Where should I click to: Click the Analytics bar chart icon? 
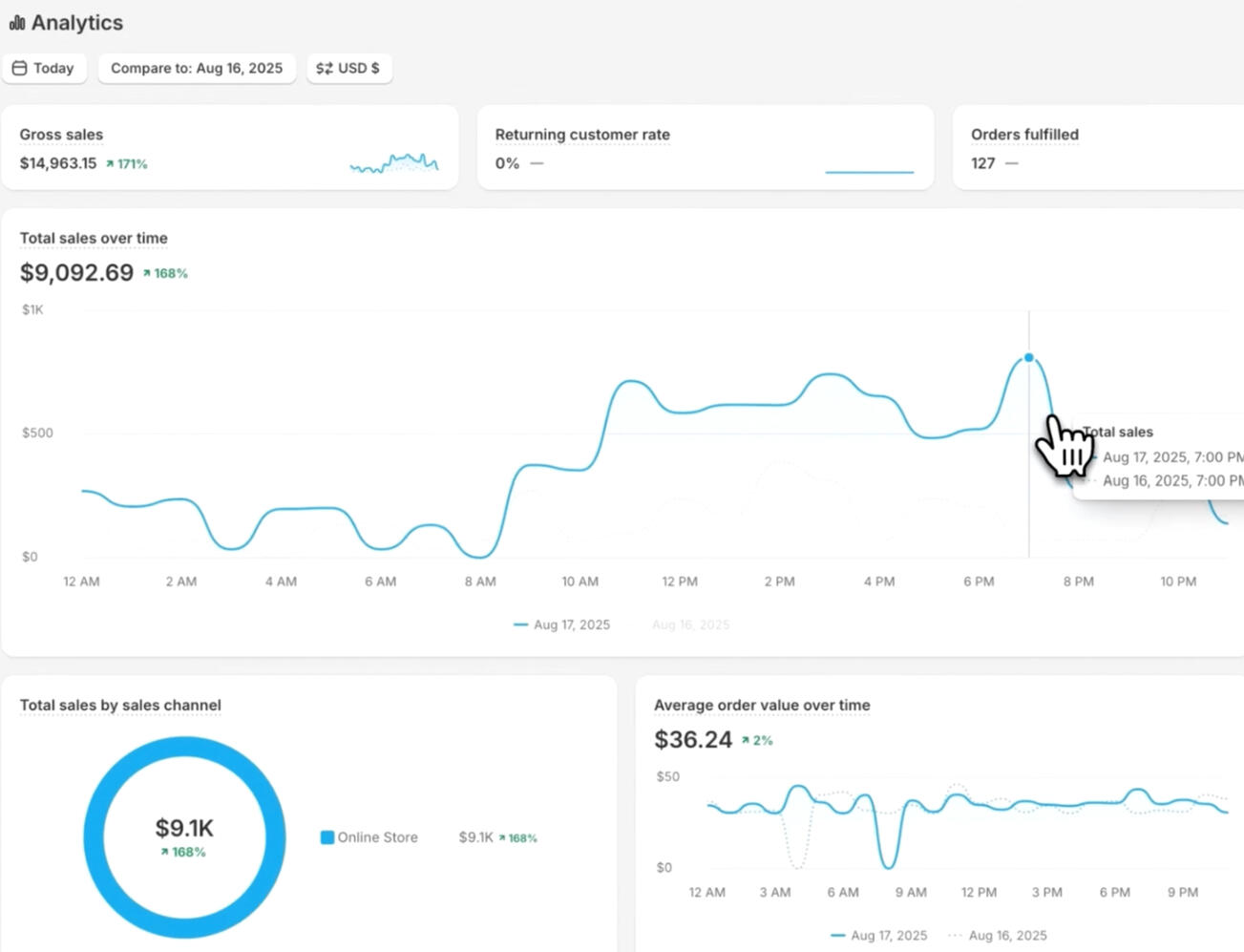point(17,23)
